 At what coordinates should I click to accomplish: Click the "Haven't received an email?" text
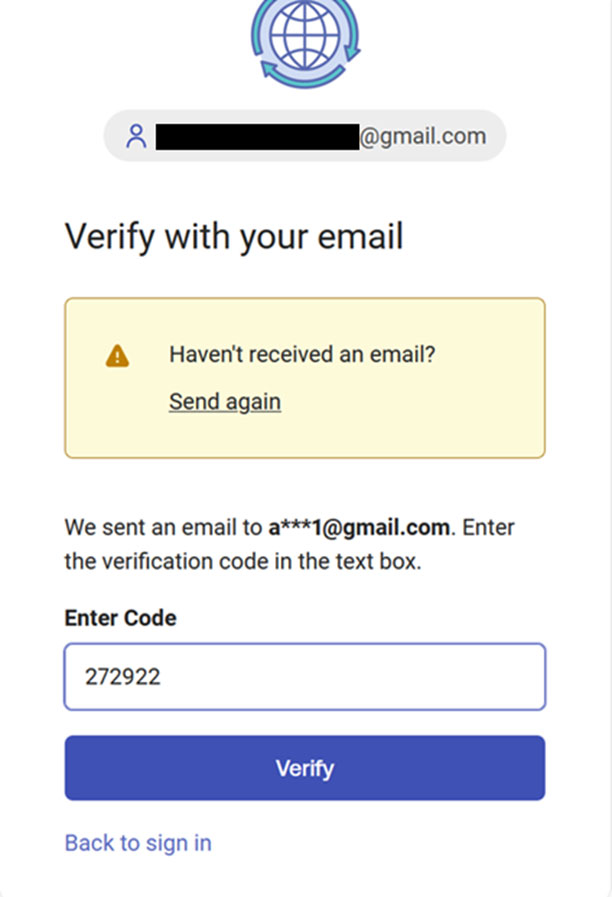coord(302,354)
